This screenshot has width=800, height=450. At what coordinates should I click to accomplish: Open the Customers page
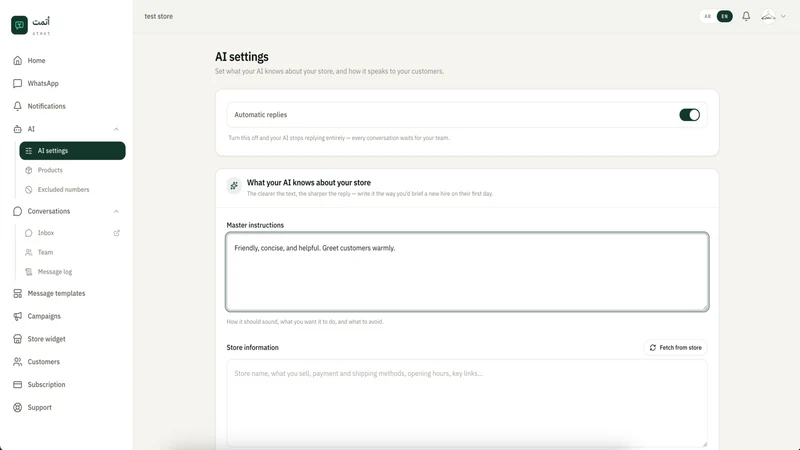pos(43,362)
